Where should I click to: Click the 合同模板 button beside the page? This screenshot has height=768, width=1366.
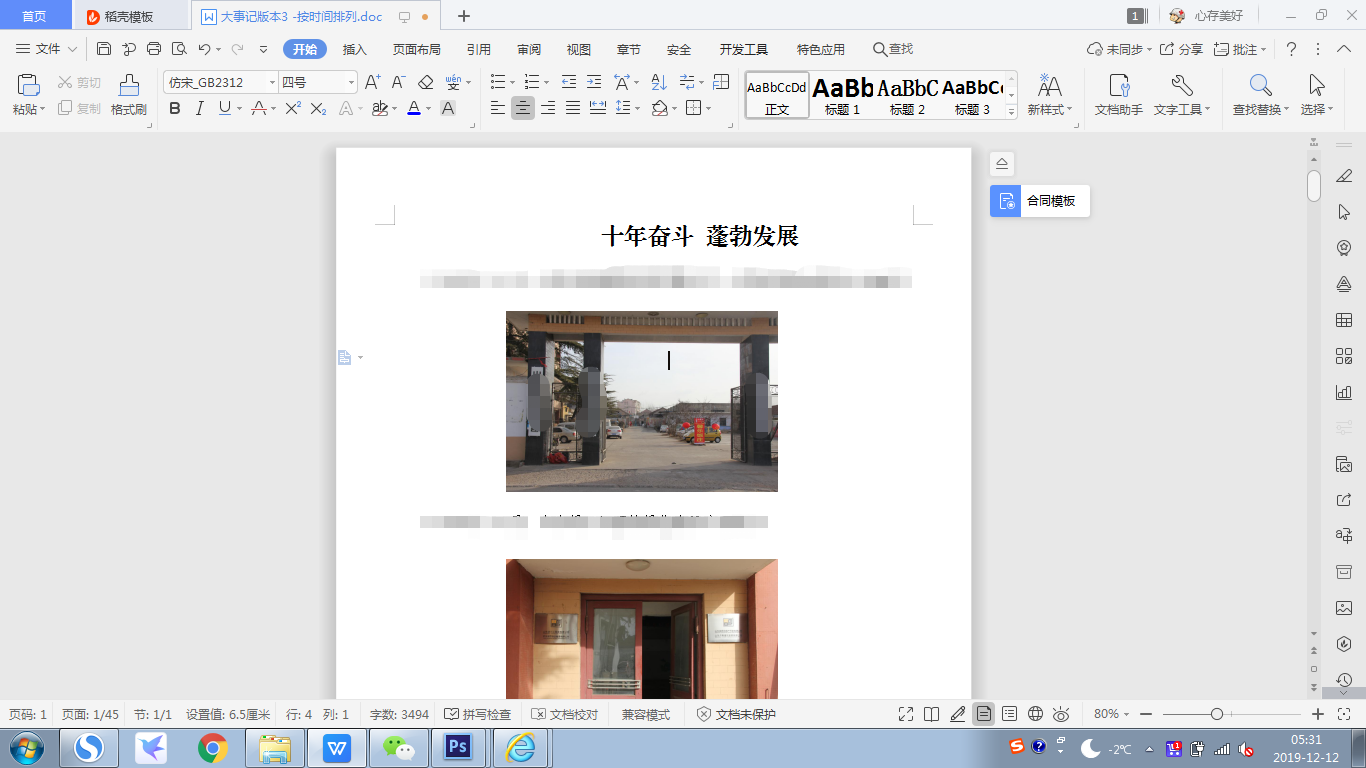pos(1040,201)
